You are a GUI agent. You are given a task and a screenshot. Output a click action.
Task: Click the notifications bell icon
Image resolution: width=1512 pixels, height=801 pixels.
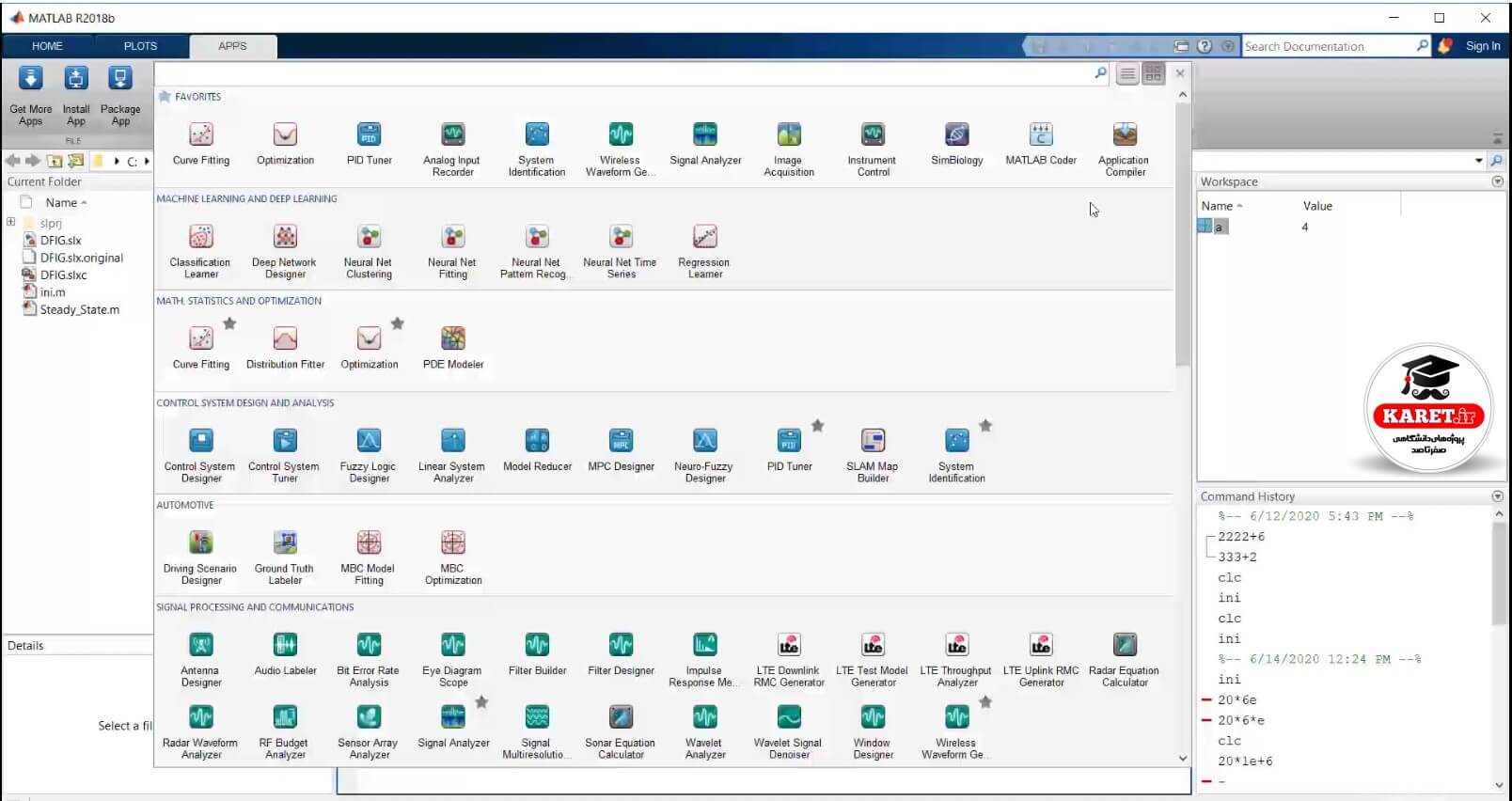pyautogui.click(x=1445, y=46)
